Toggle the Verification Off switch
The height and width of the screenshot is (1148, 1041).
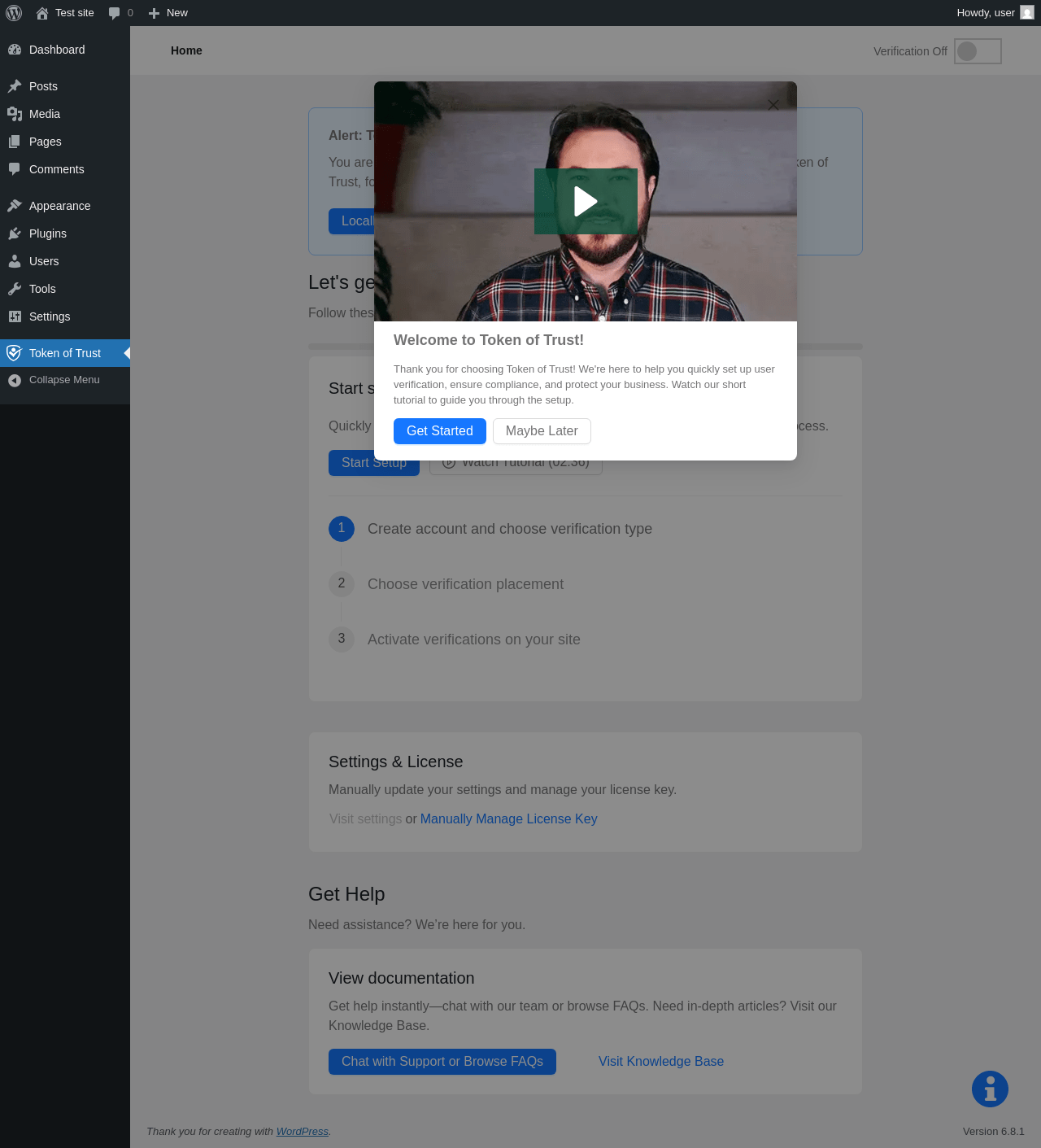tap(978, 51)
